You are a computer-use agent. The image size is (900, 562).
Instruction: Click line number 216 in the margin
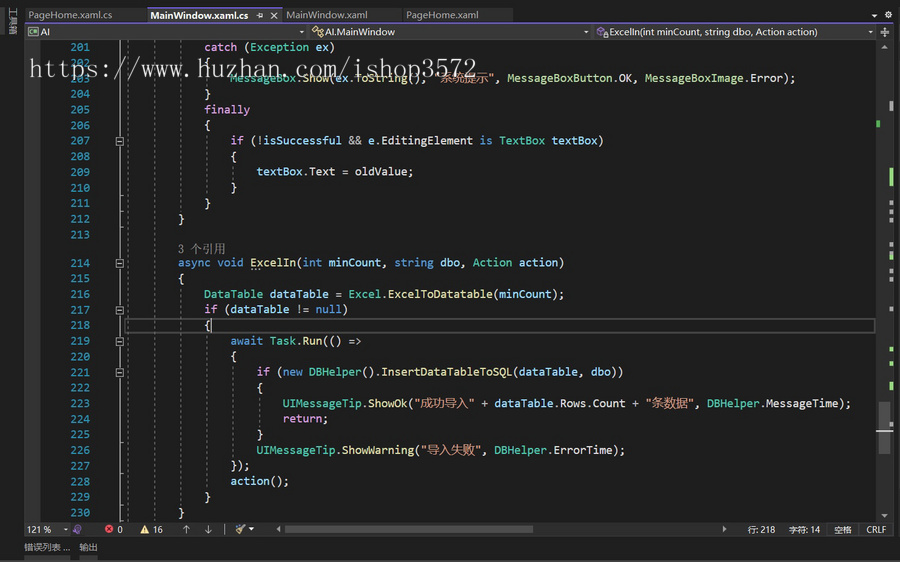[x=80, y=294]
